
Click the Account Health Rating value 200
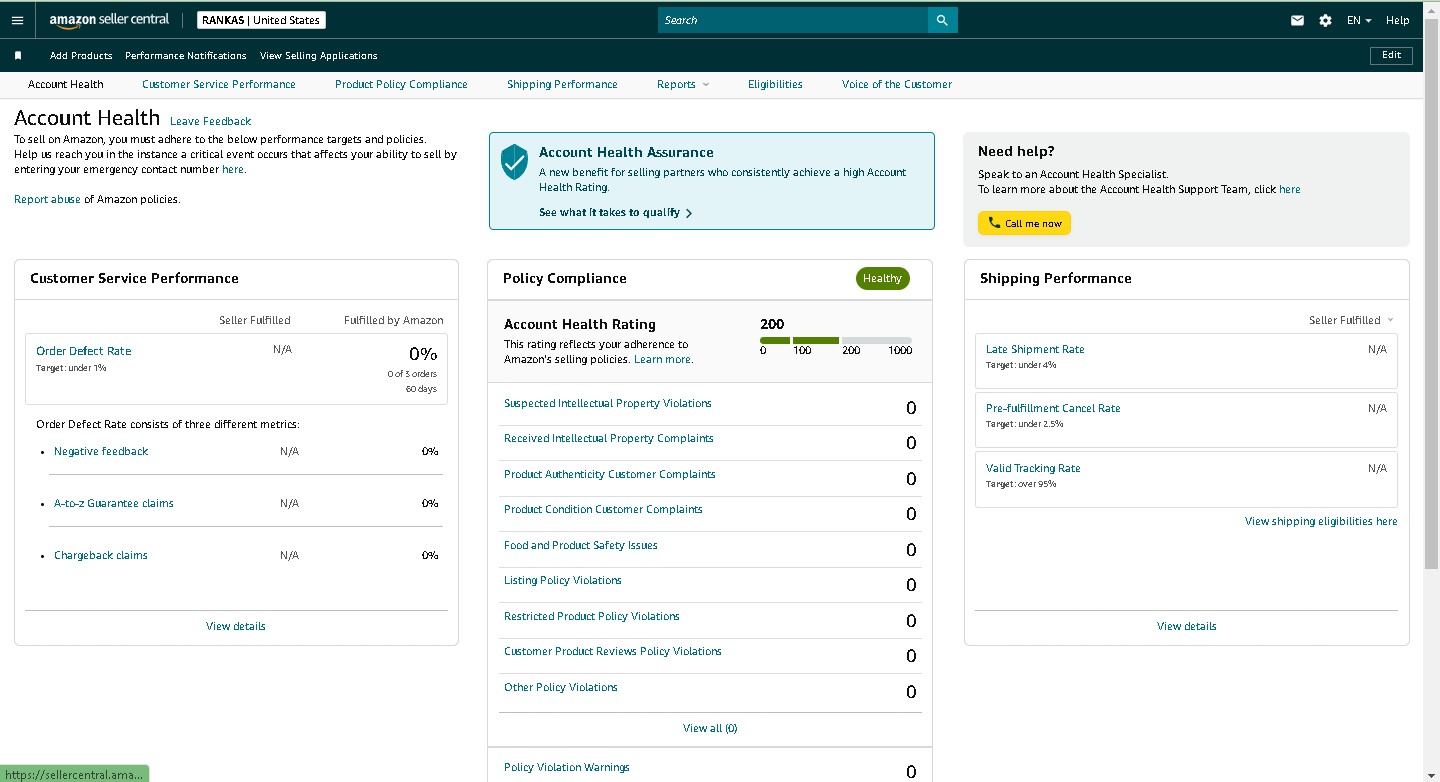tap(772, 324)
